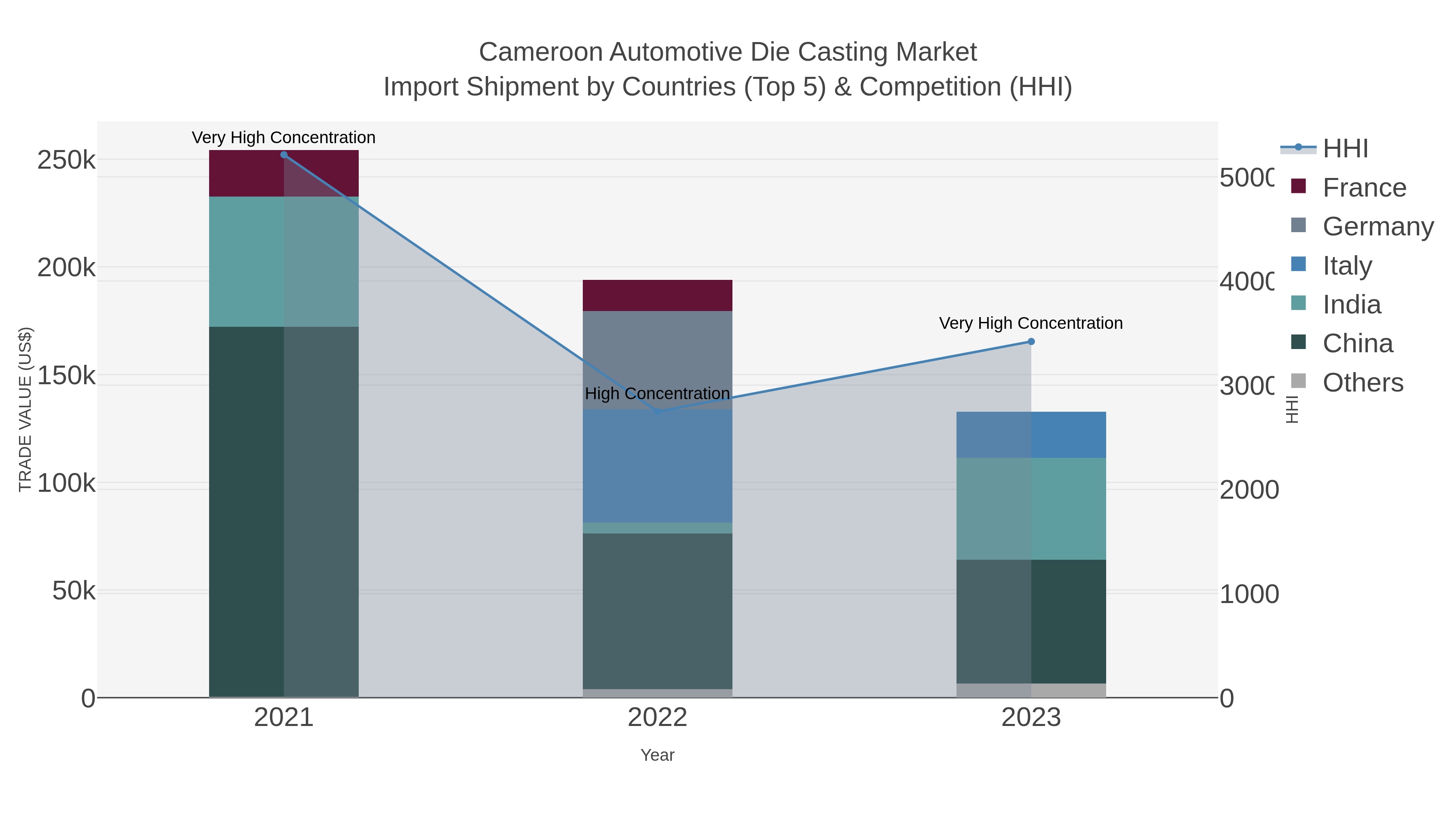The height and width of the screenshot is (819, 1456).
Task: Click the 2000 HHI axis tick label
Action: tap(1249, 490)
